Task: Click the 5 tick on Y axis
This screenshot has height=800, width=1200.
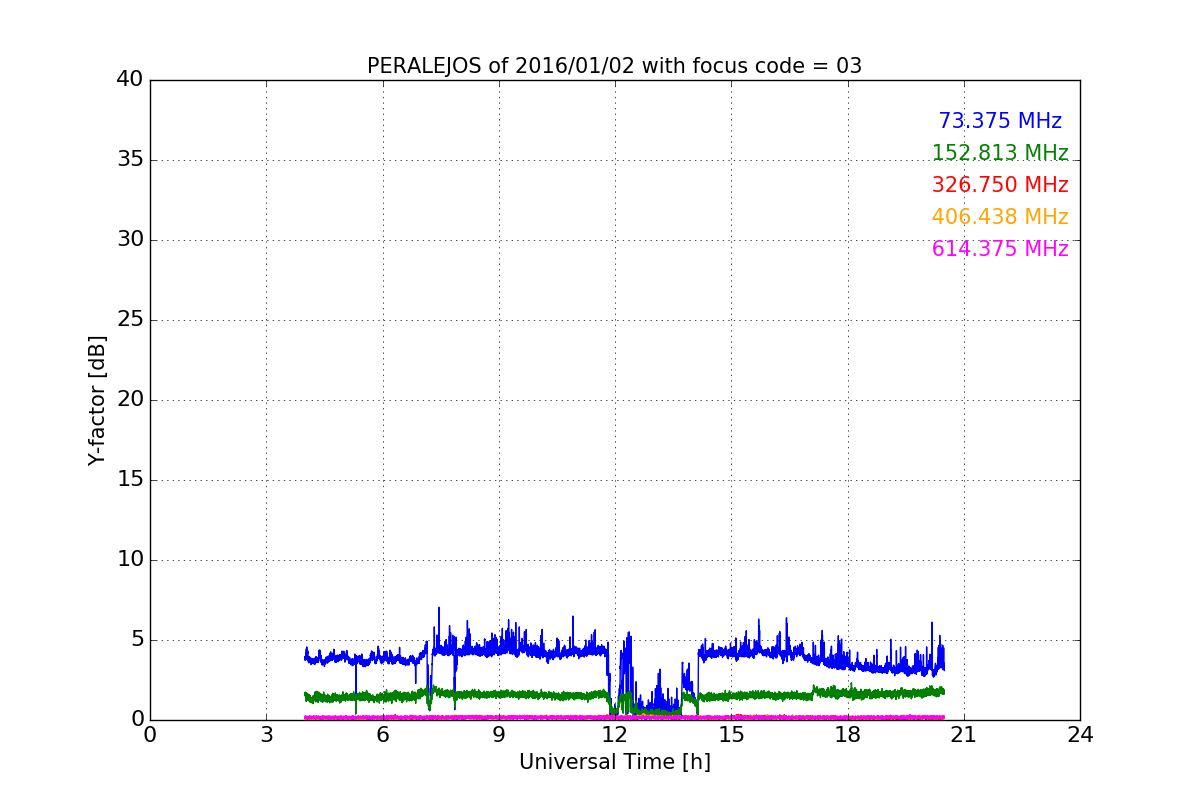Action: (136, 640)
